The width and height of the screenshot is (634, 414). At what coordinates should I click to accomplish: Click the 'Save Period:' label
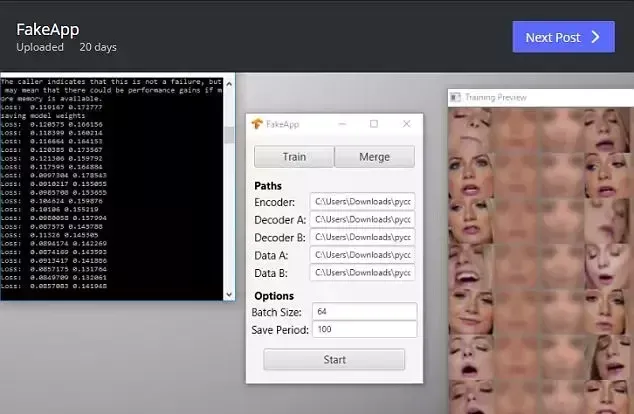pyautogui.click(x=280, y=330)
